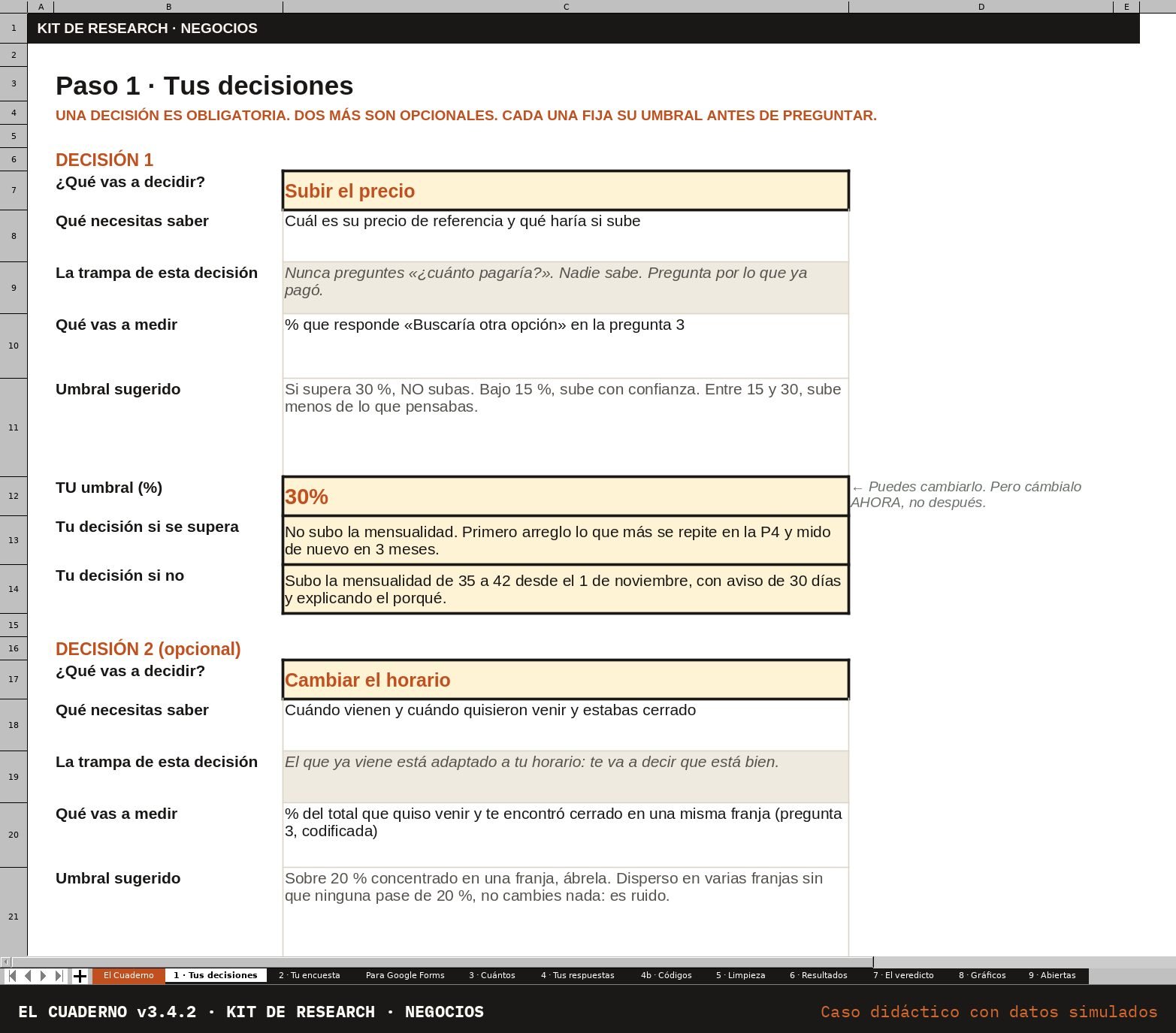
Task: Click the 'Nunca preguntes' trap note cell
Action: tap(566, 288)
